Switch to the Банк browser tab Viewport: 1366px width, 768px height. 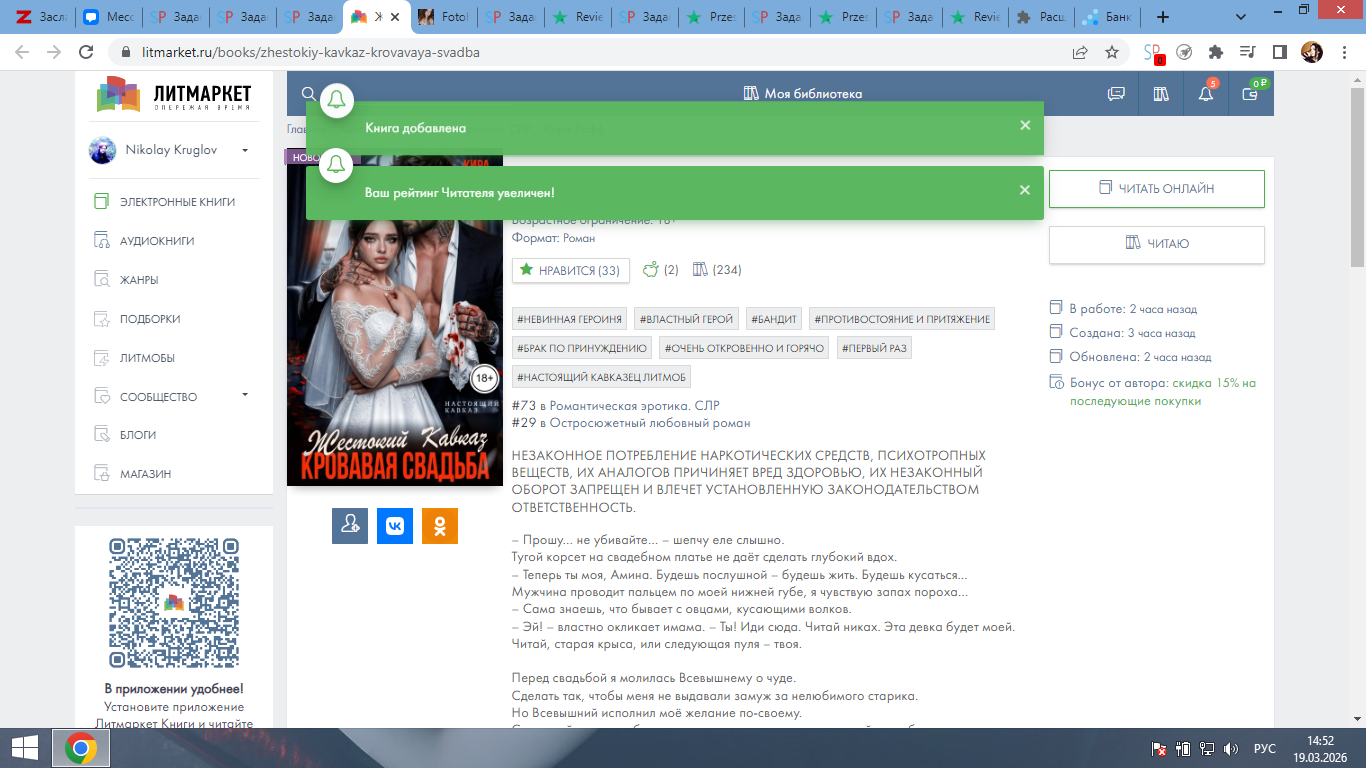[1107, 17]
